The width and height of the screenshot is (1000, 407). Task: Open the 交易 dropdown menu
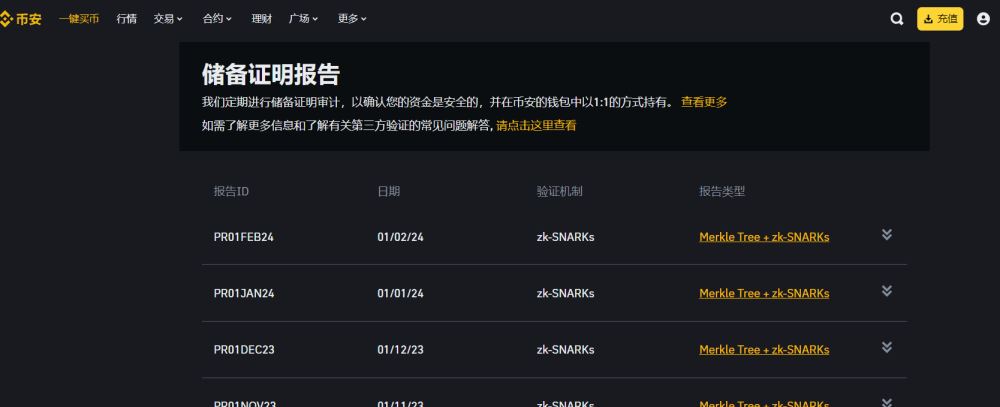pyautogui.click(x=169, y=19)
